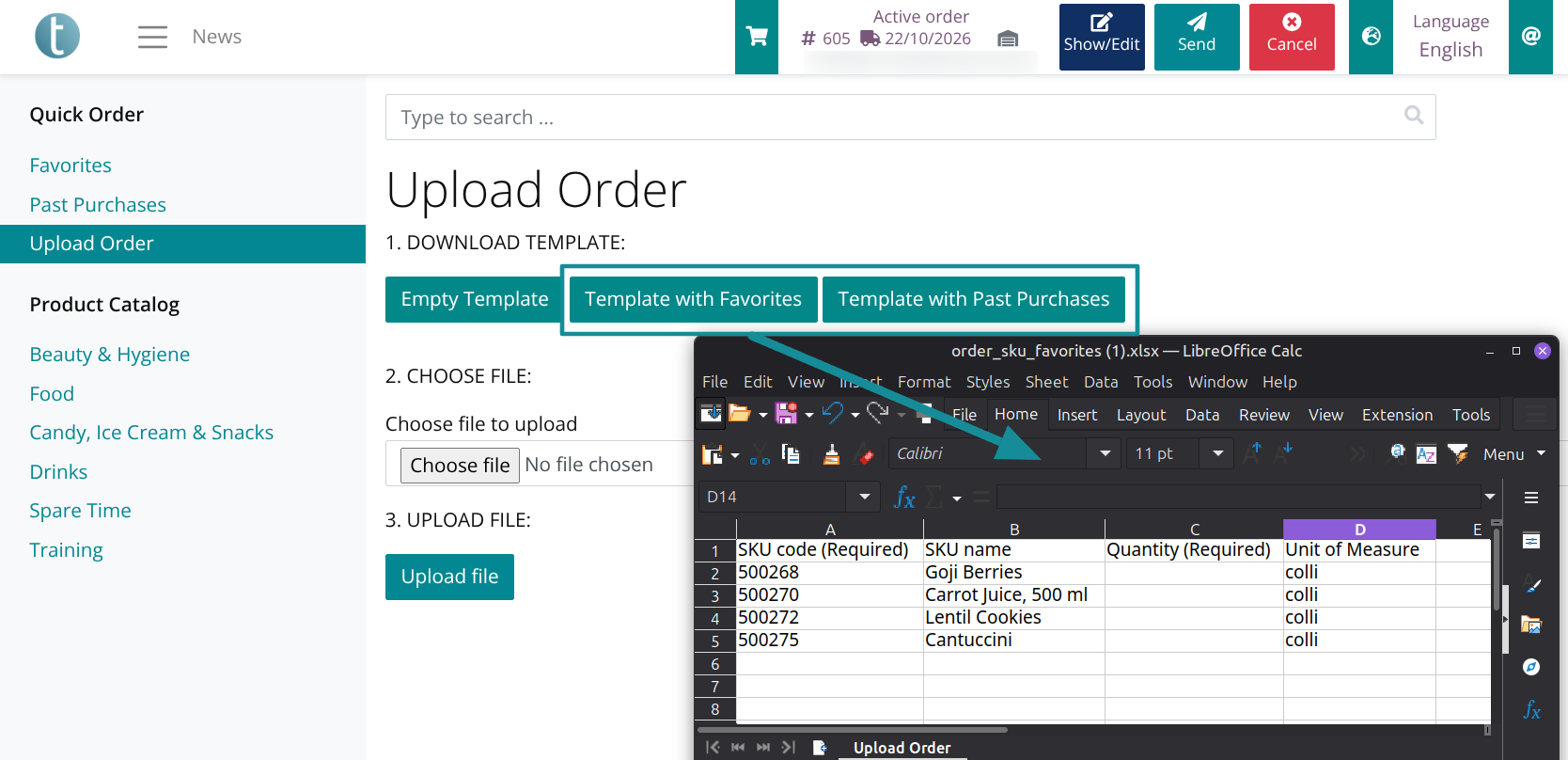Click the add new sheet icon
This screenshot has height=760, width=1568.
pos(820,747)
